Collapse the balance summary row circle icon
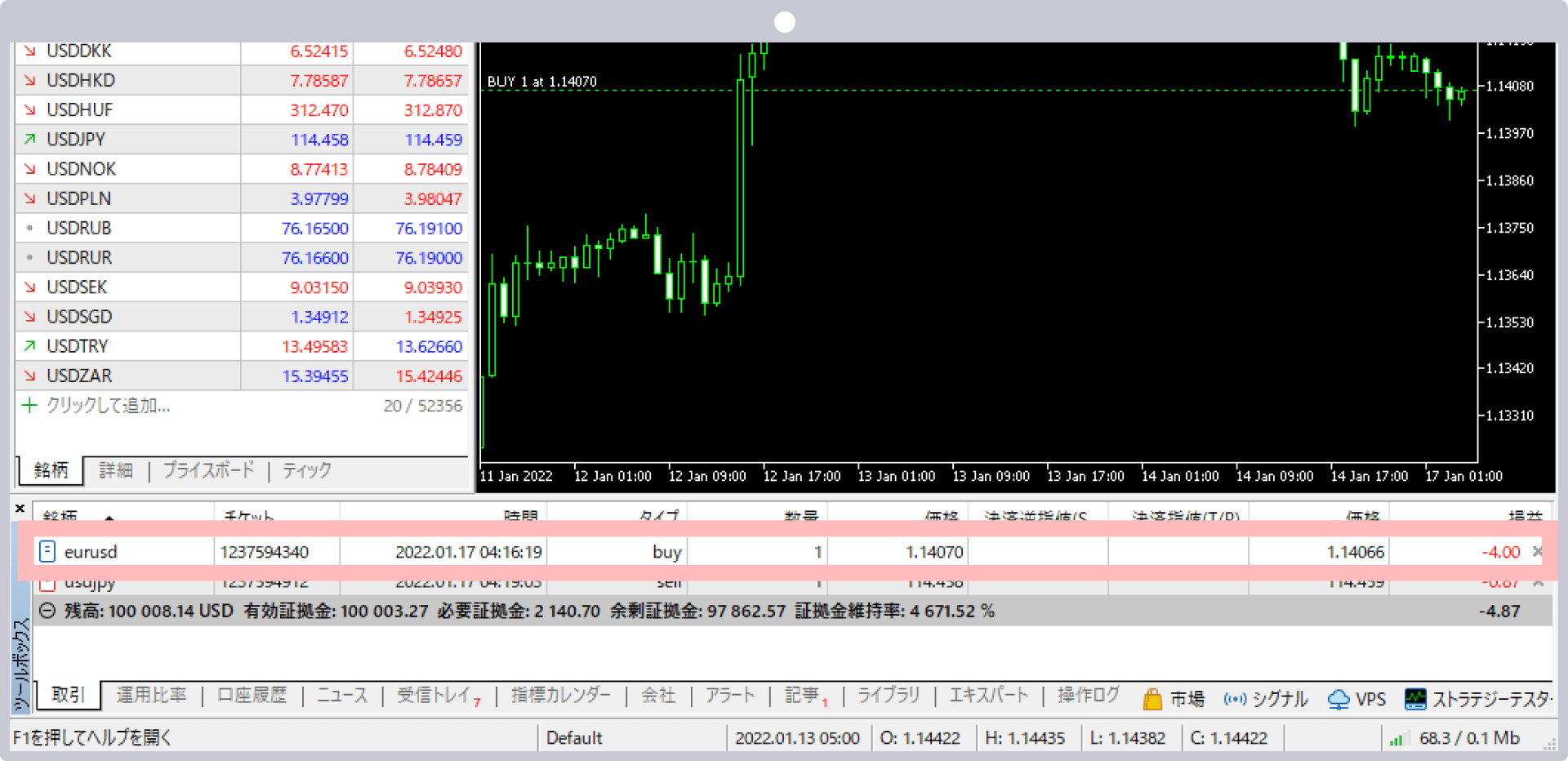Image resolution: width=1568 pixels, height=761 pixels. [x=47, y=611]
